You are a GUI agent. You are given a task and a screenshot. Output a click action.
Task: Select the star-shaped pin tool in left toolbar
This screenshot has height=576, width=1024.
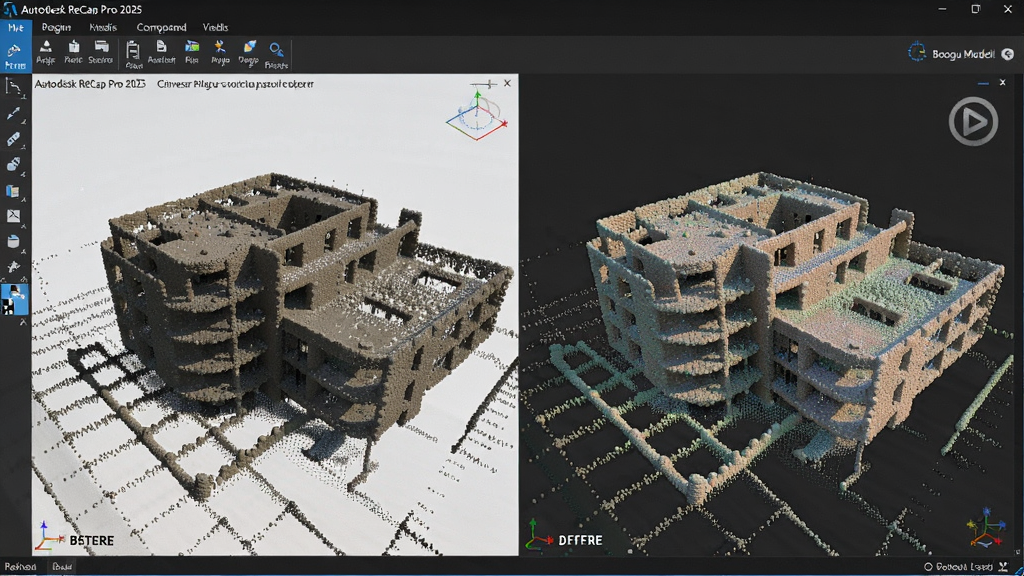13,267
